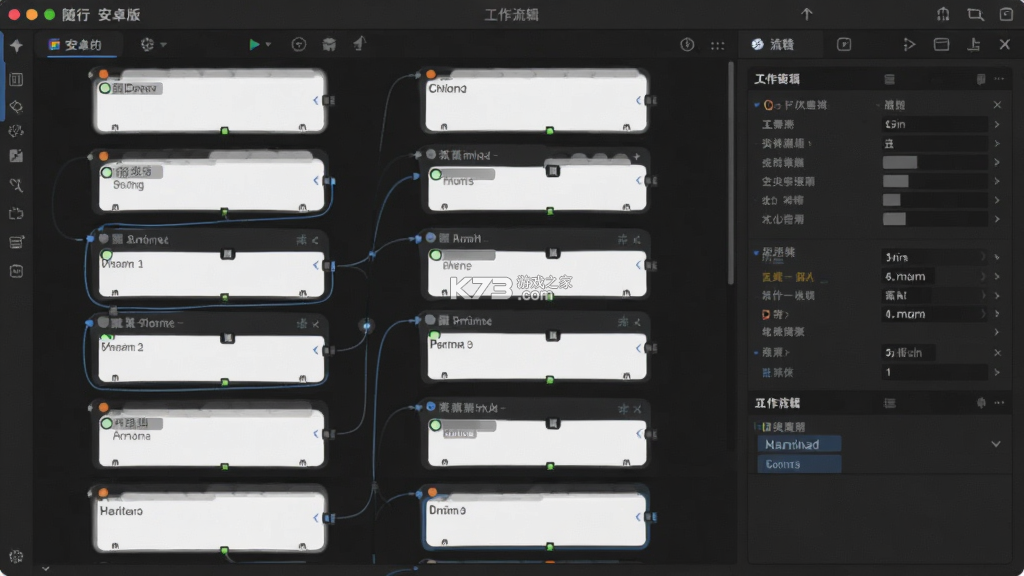Click the window layout icon in right panel header
Image resolution: width=1024 pixels, height=576 pixels.
[x=941, y=44]
